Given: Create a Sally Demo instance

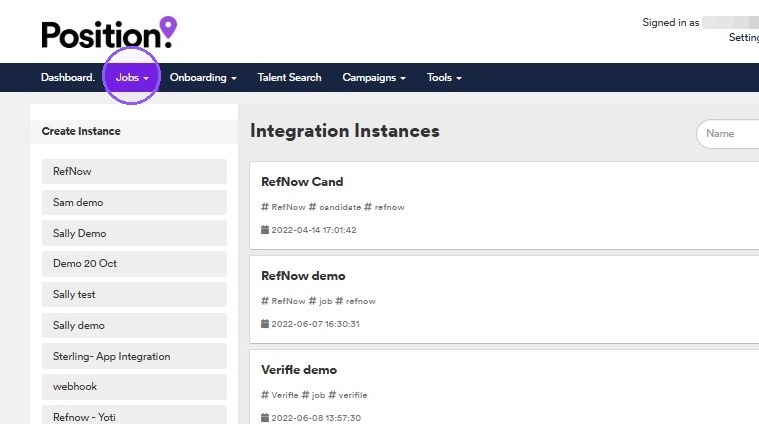Looking at the screenshot, I should pyautogui.click(x=134, y=233).
